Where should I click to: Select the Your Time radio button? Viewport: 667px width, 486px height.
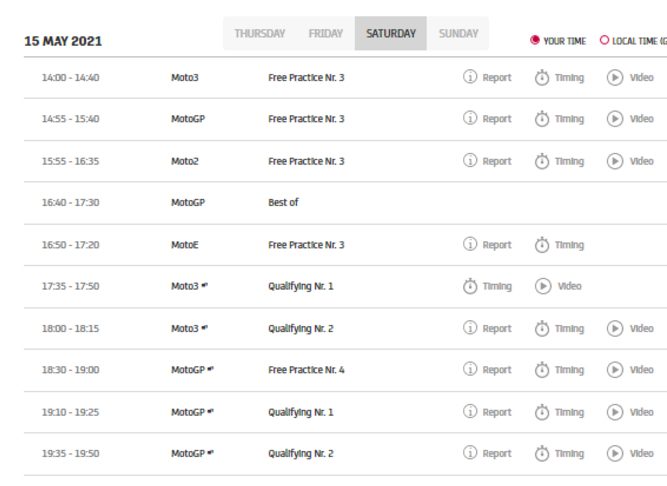point(535,41)
